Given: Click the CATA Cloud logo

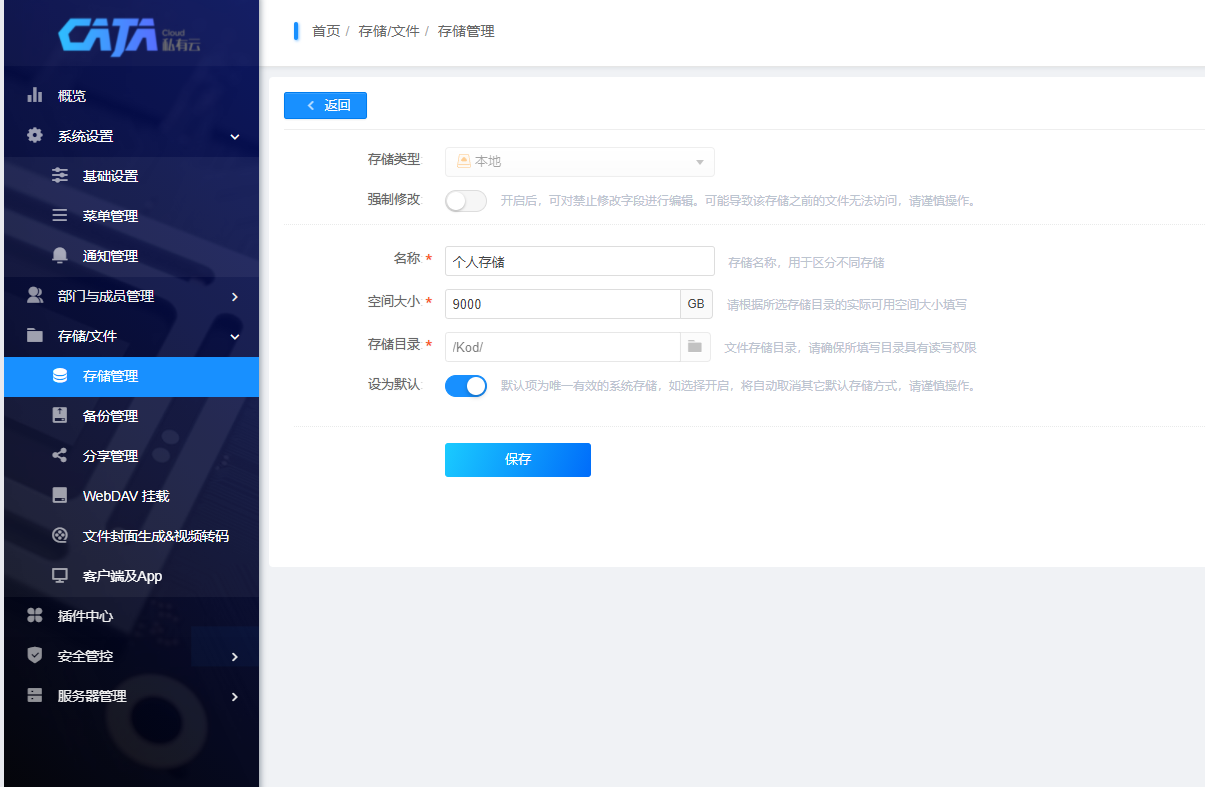Looking at the screenshot, I should [129, 36].
